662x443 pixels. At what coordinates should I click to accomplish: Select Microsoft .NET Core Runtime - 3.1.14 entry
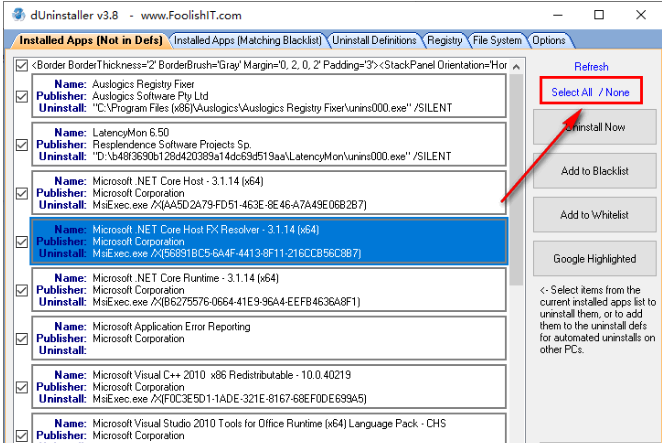pyautogui.click(x=269, y=290)
